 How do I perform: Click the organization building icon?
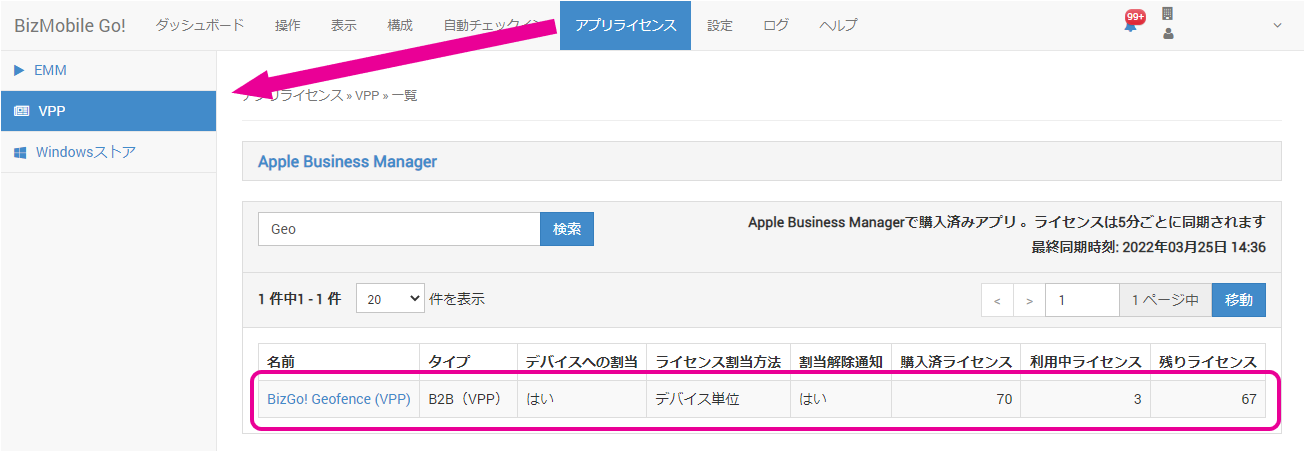tap(1167, 14)
